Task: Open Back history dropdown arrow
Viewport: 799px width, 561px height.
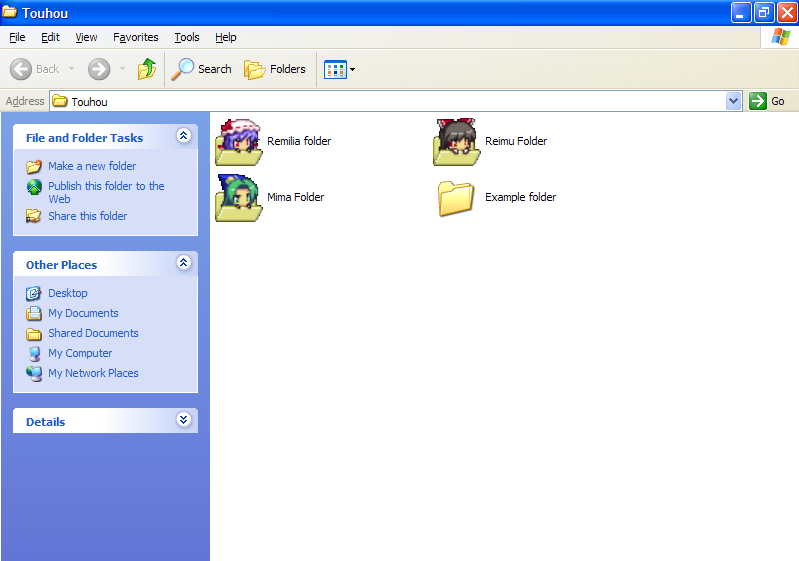Action: tap(71, 68)
